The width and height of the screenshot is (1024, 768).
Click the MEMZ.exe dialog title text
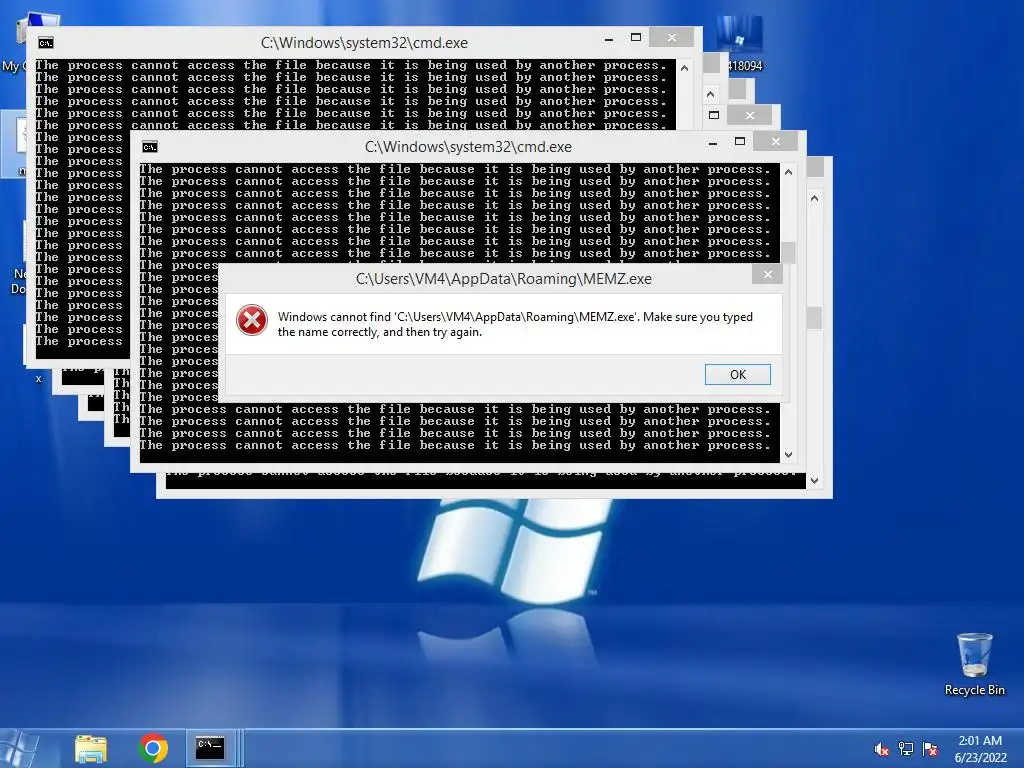tap(504, 279)
